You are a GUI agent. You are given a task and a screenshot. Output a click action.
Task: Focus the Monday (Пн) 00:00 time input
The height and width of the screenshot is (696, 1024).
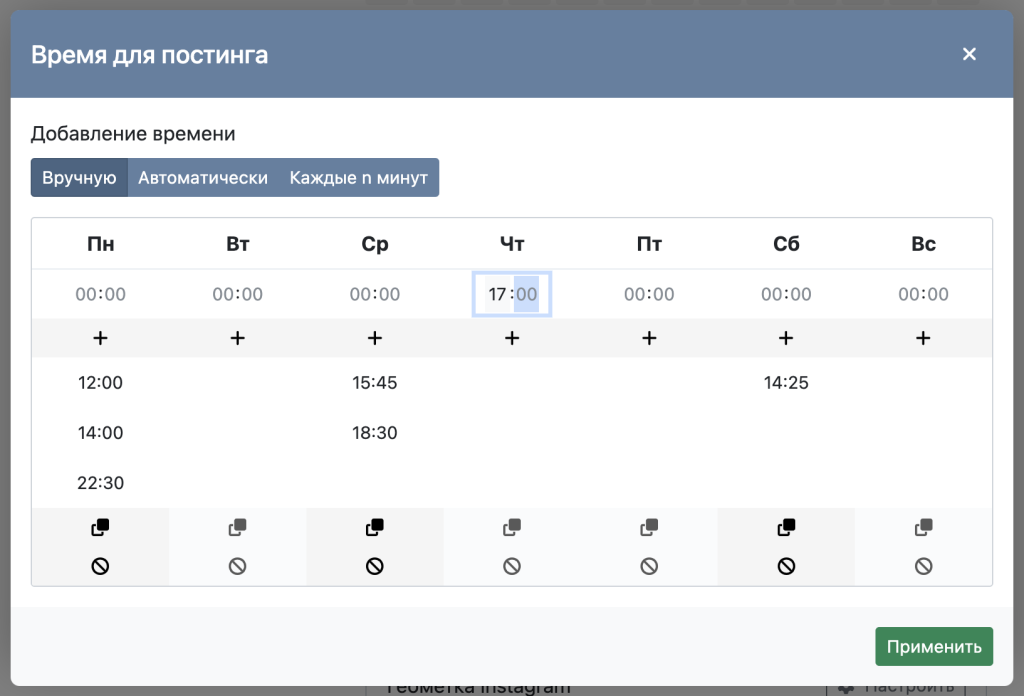click(100, 295)
